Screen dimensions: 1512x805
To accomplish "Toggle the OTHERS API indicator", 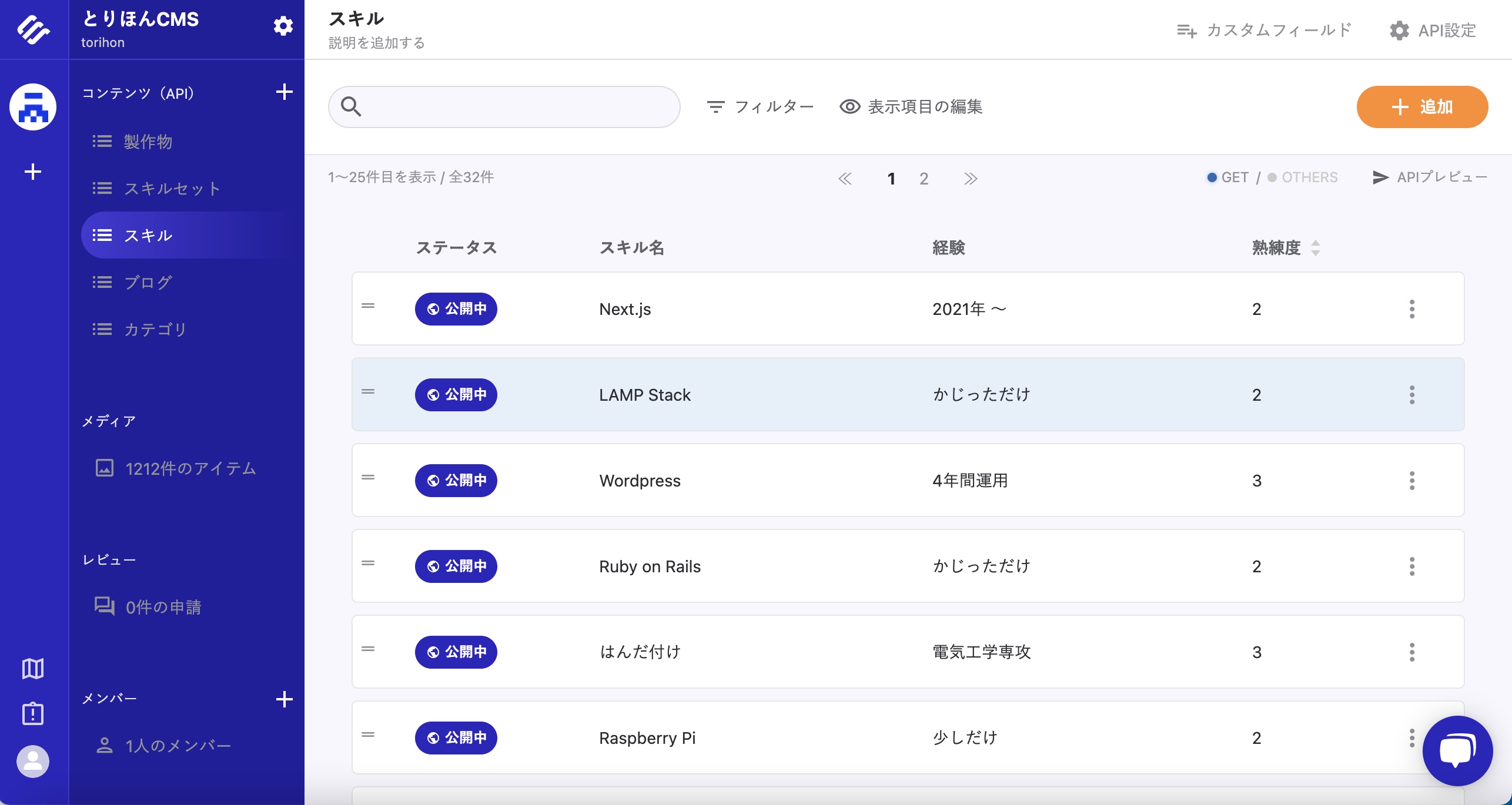I will (x=1303, y=177).
